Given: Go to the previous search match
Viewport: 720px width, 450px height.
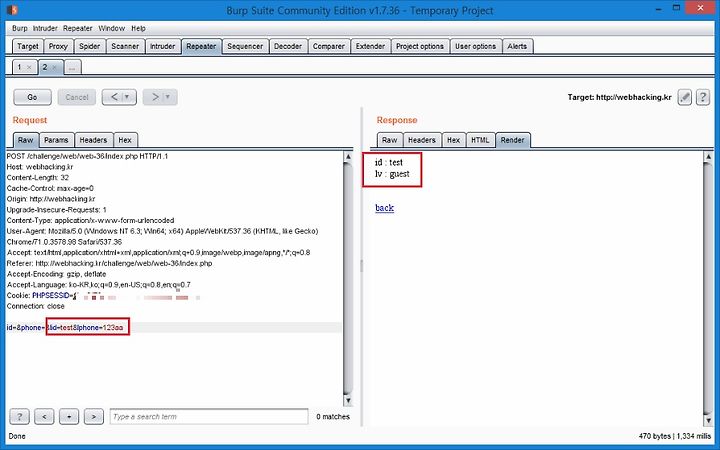Looking at the screenshot, I should (x=44, y=416).
